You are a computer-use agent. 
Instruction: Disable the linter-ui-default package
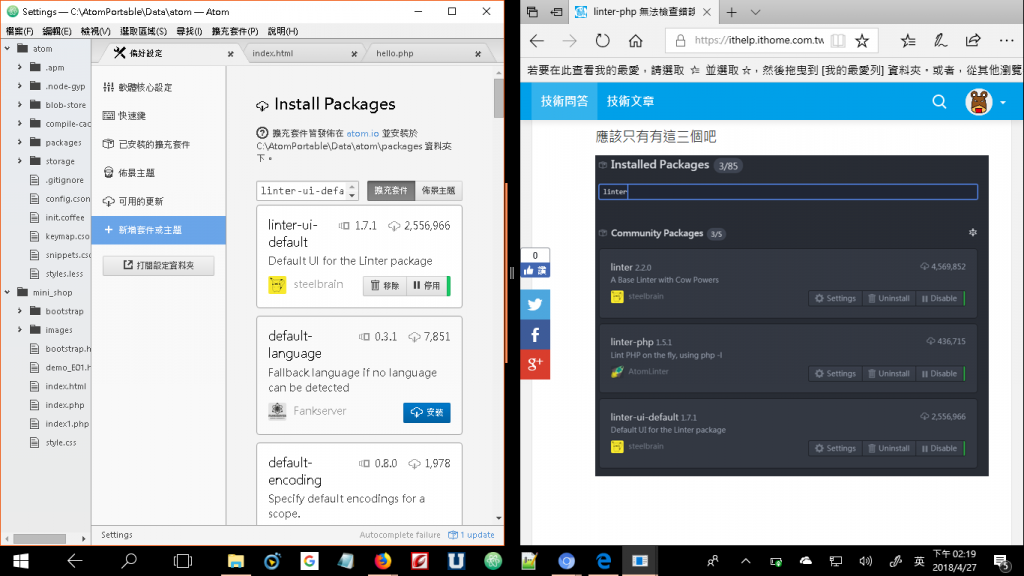pos(428,285)
